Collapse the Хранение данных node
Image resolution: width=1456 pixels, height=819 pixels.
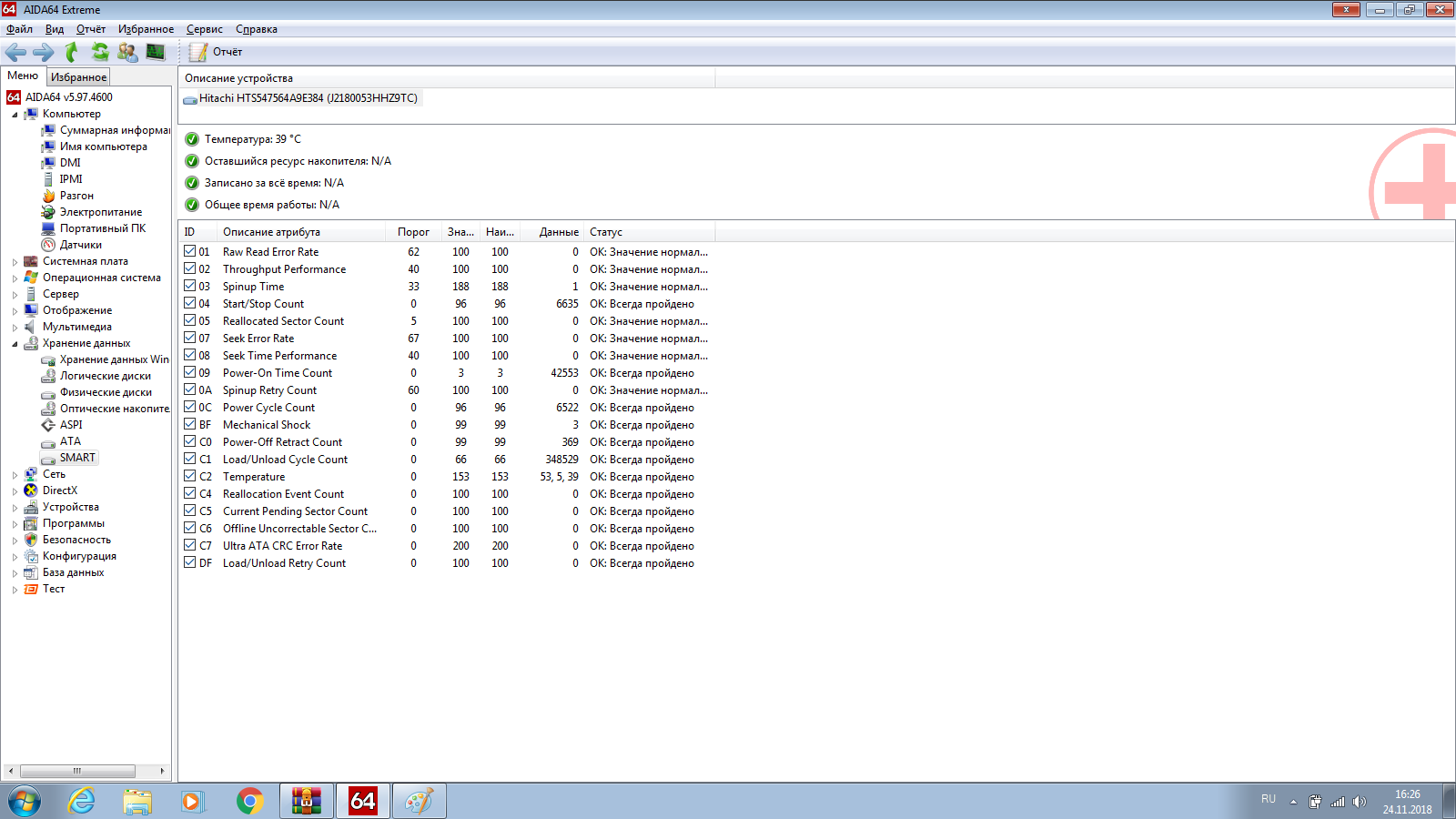pyautogui.click(x=15, y=344)
